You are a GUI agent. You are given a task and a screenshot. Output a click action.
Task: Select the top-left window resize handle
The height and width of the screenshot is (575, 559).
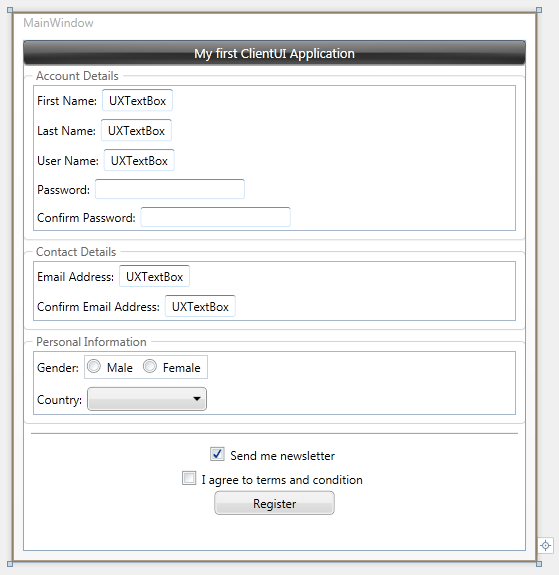(x=10, y=10)
